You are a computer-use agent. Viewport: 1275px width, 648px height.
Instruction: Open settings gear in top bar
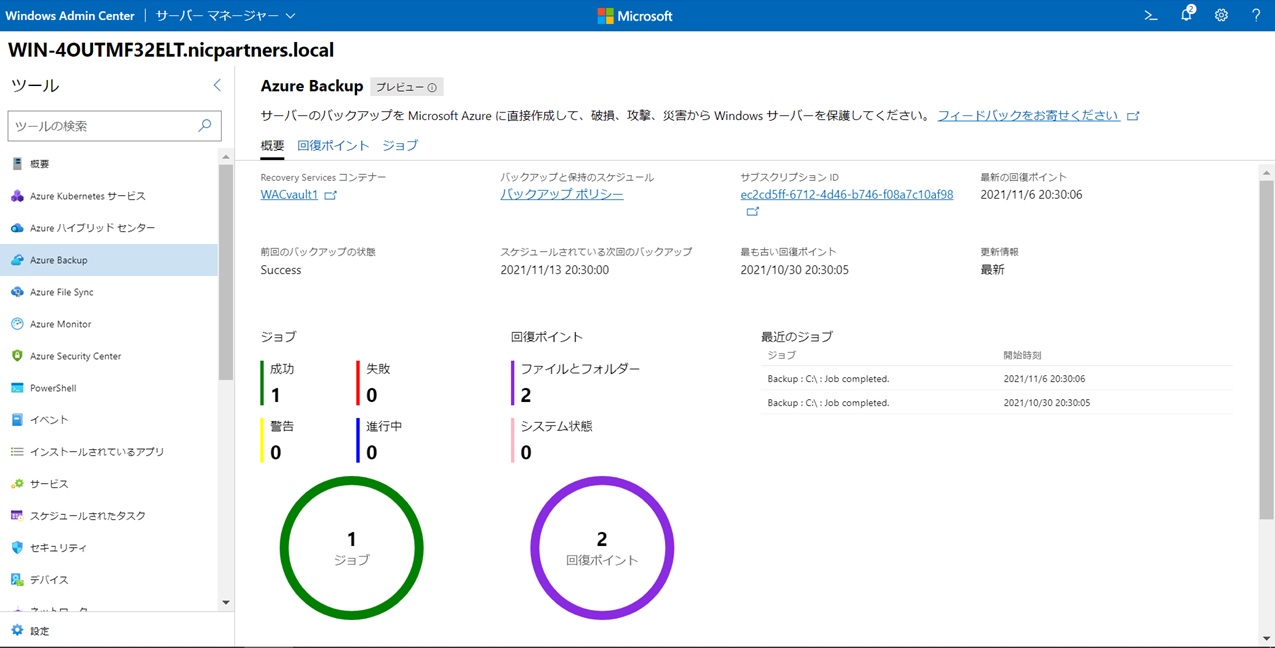point(1221,16)
